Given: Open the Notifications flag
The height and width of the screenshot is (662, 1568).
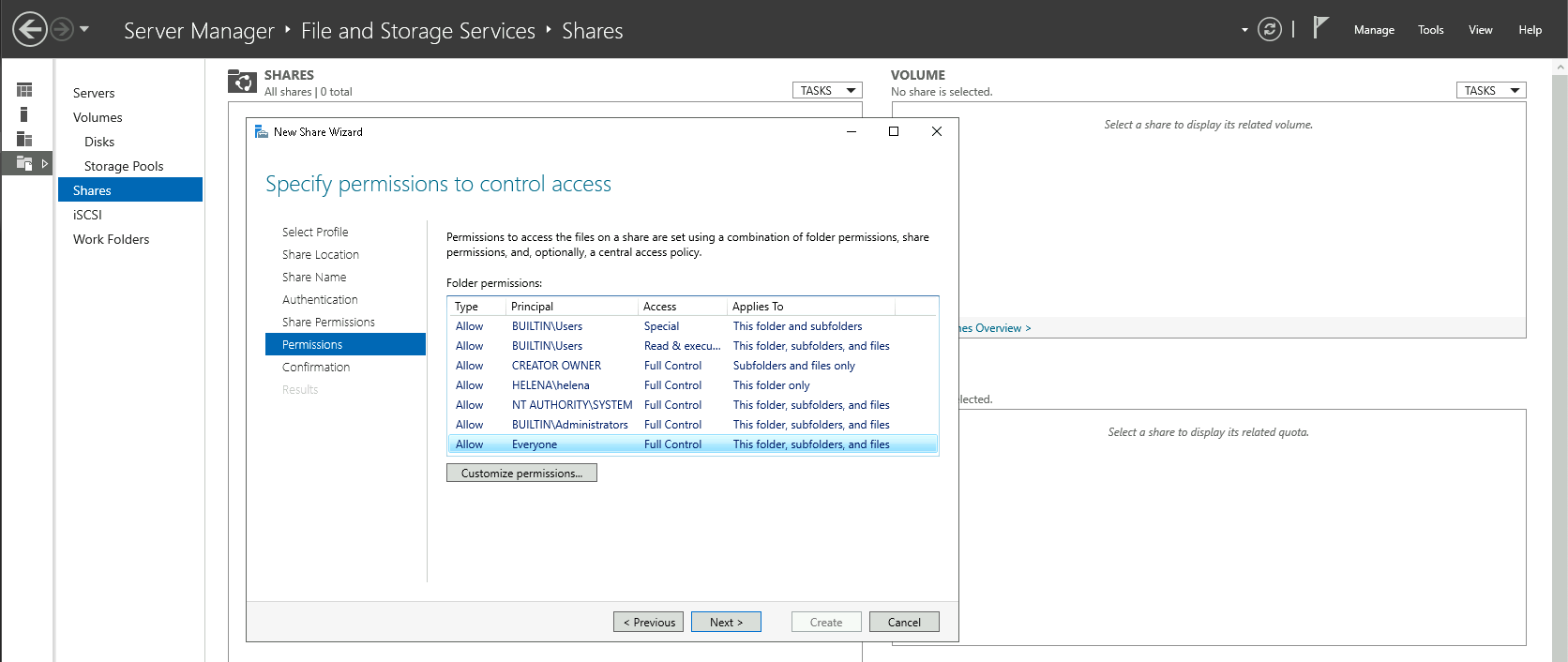Looking at the screenshot, I should (1320, 28).
